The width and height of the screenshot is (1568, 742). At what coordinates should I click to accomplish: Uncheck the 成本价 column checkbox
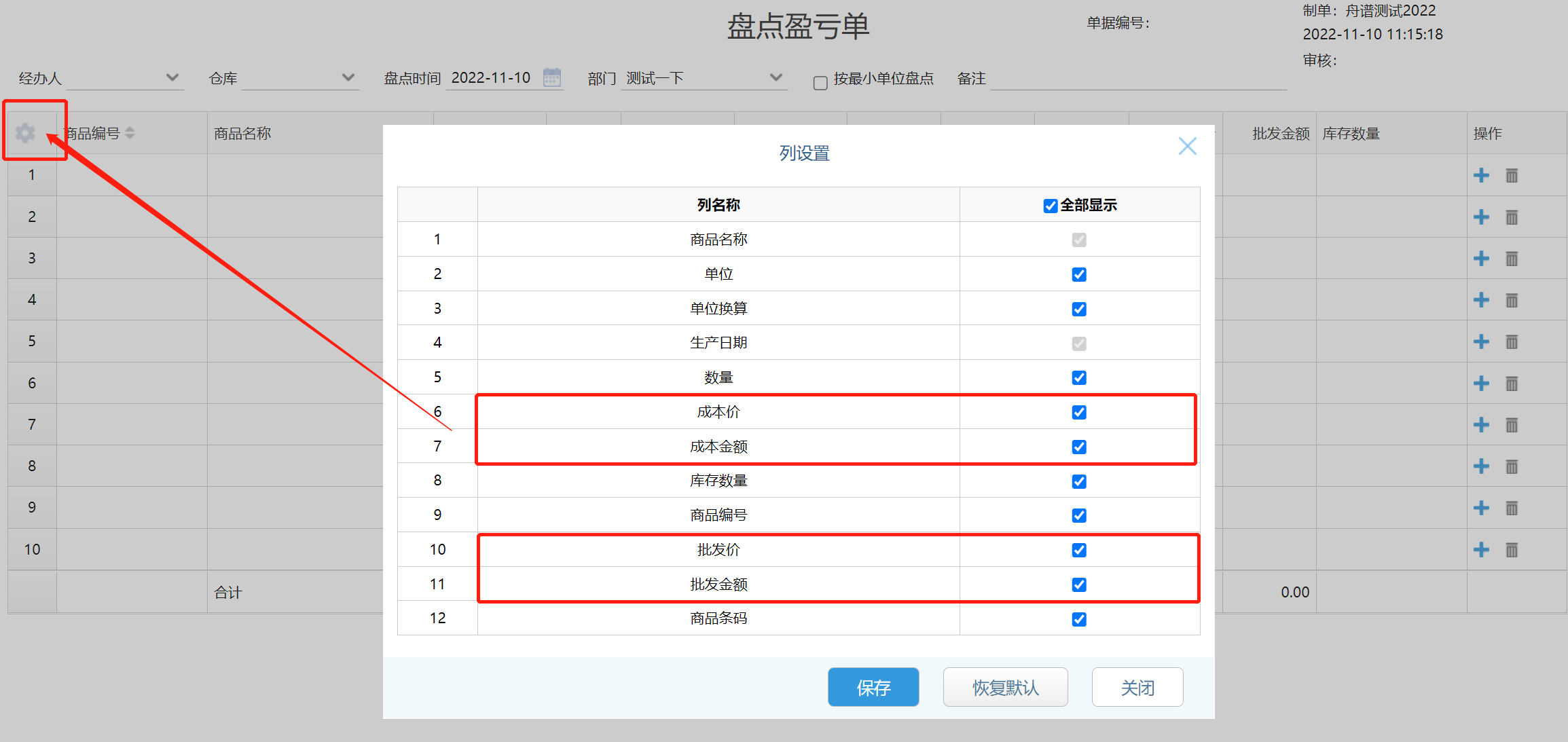[x=1079, y=412]
